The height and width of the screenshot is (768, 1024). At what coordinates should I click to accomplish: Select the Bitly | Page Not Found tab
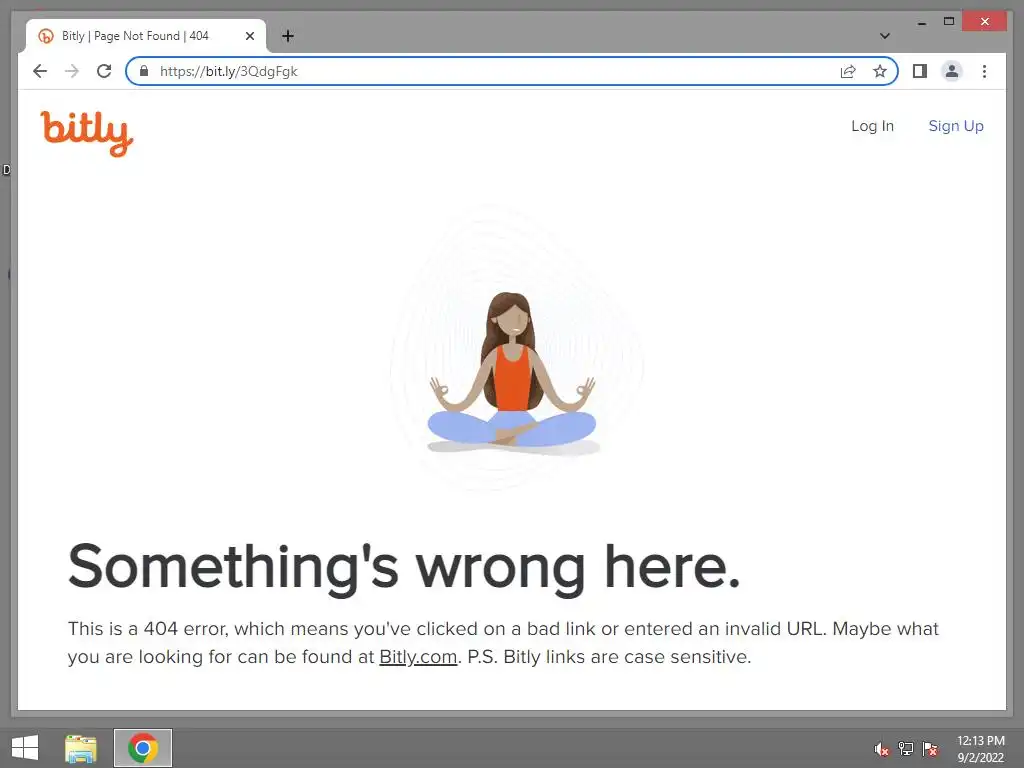pos(146,36)
